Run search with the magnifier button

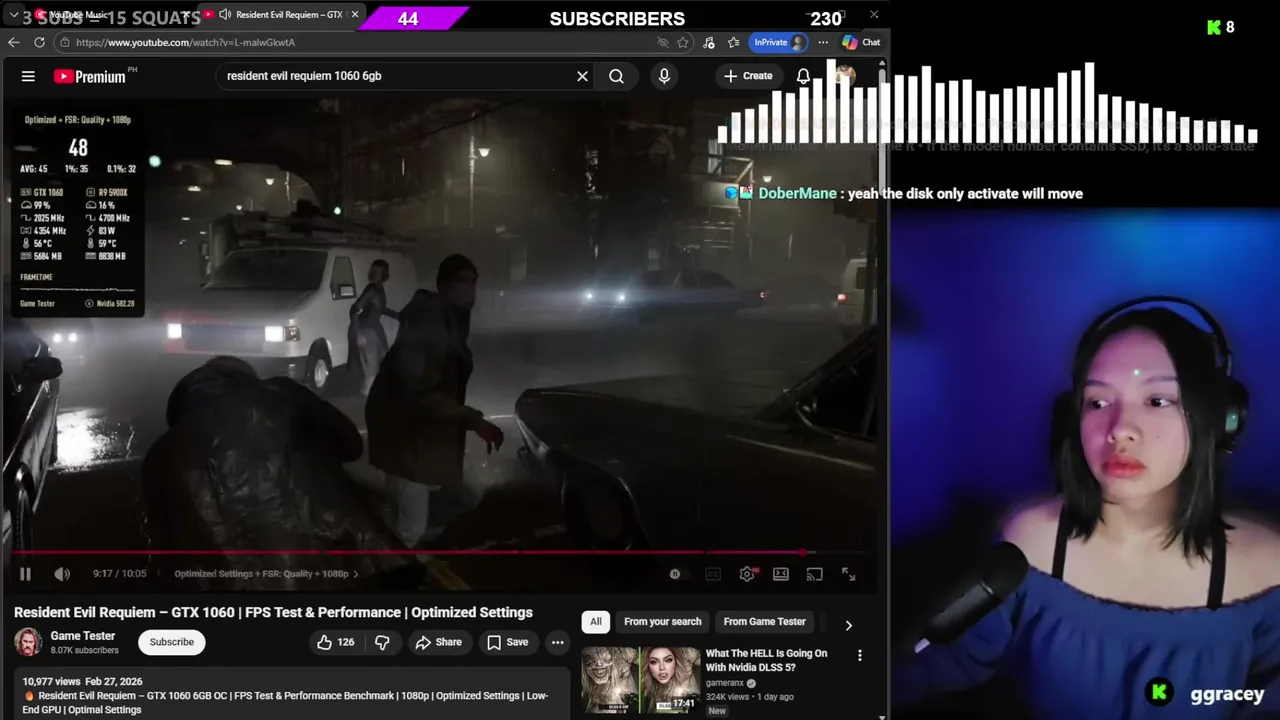click(x=616, y=76)
